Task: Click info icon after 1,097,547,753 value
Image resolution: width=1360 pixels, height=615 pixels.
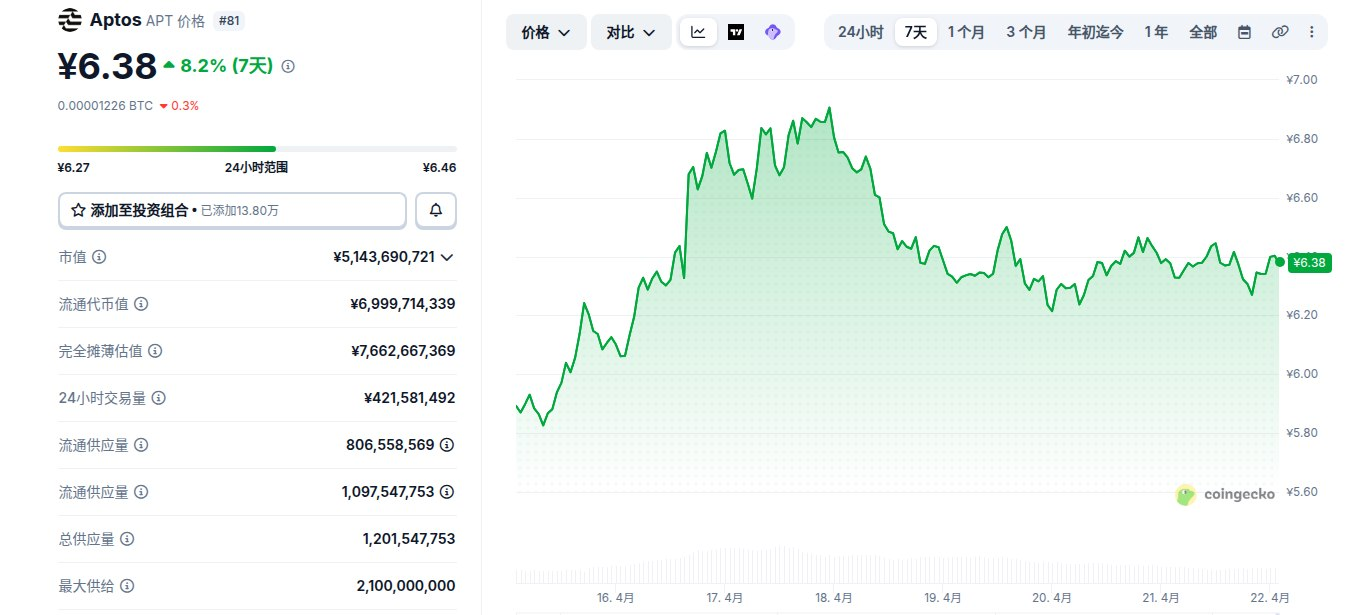Action: pyautogui.click(x=447, y=492)
